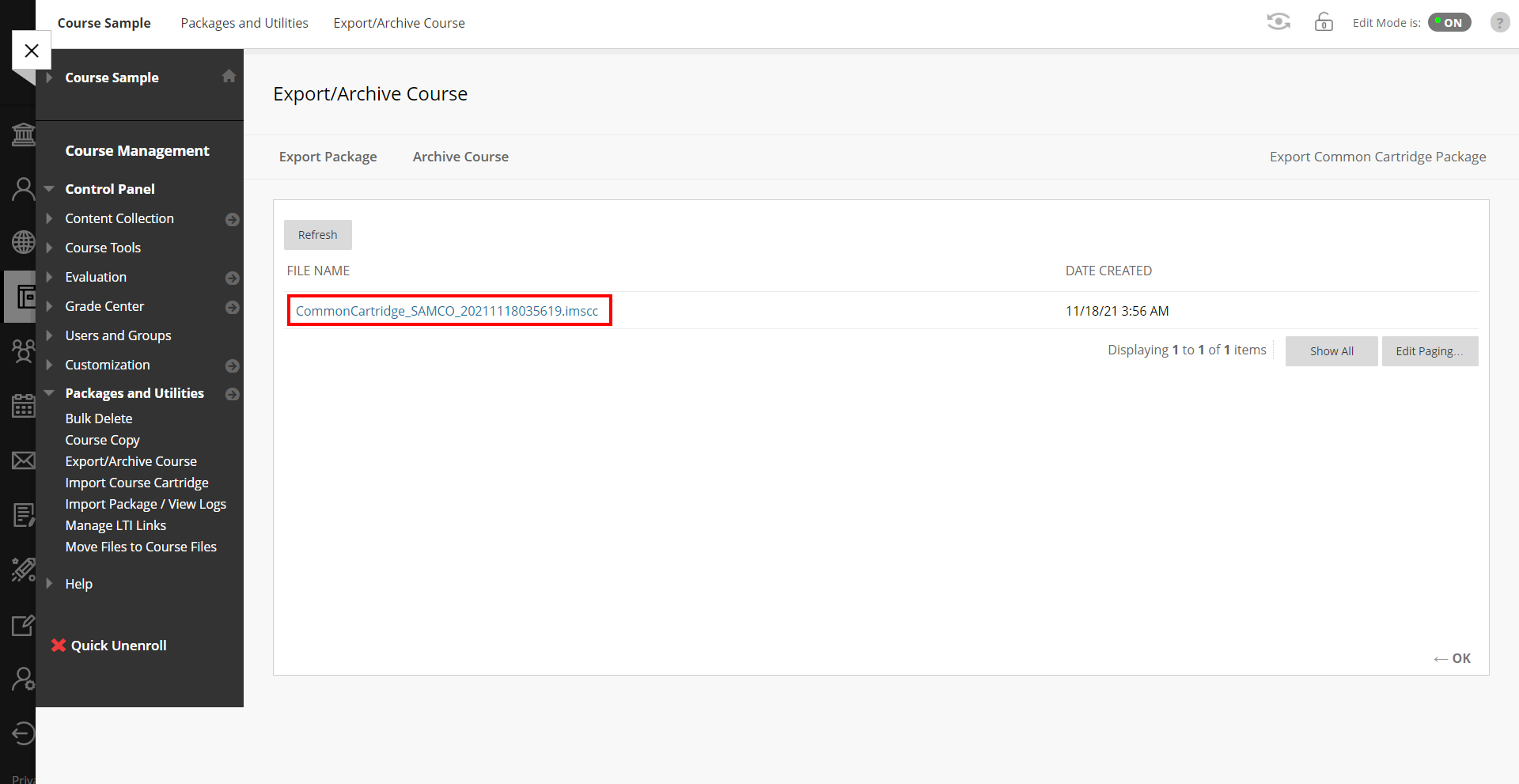Expand Course Sample menu triangle

pyautogui.click(x=49, y=78)
